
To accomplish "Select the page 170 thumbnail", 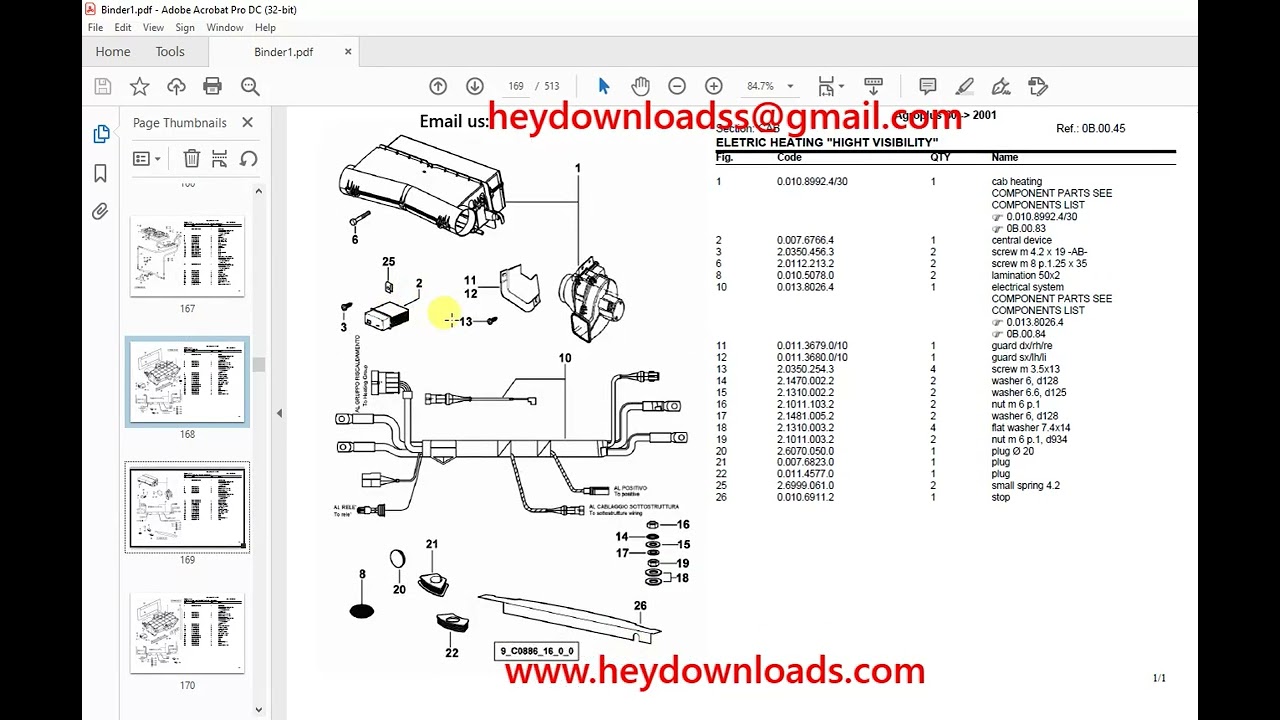I will [187, 633].
